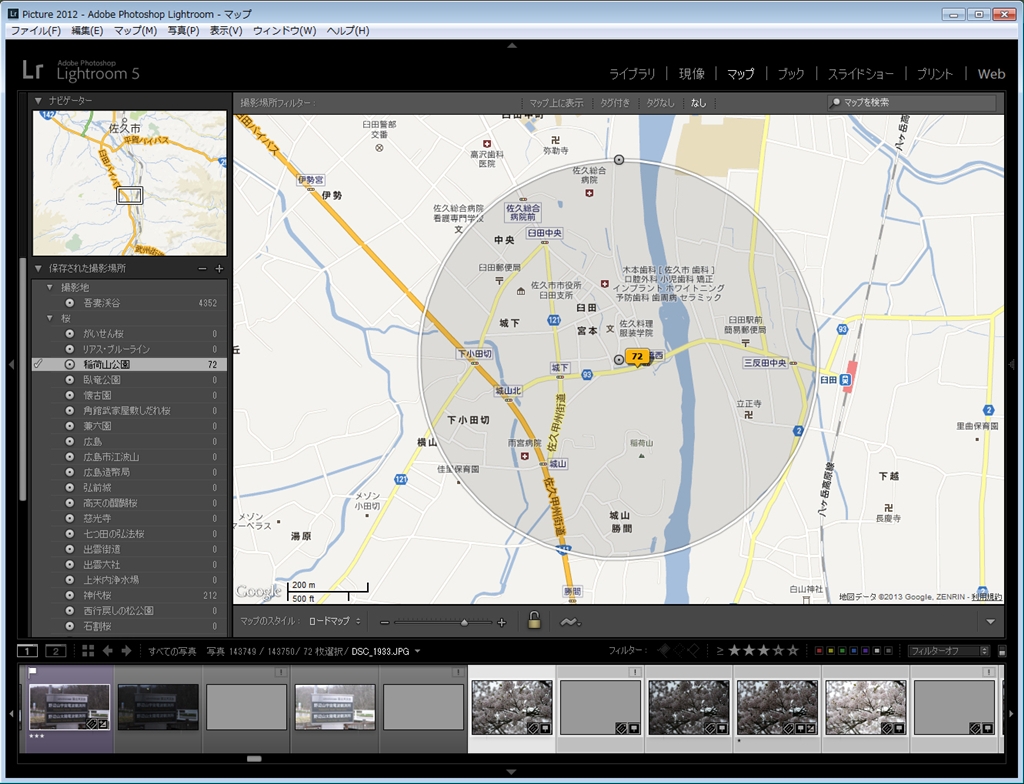The image size is (1024, 784).
Task: Open the フィルターオフ filter dropdown
Action: [949, 651]
